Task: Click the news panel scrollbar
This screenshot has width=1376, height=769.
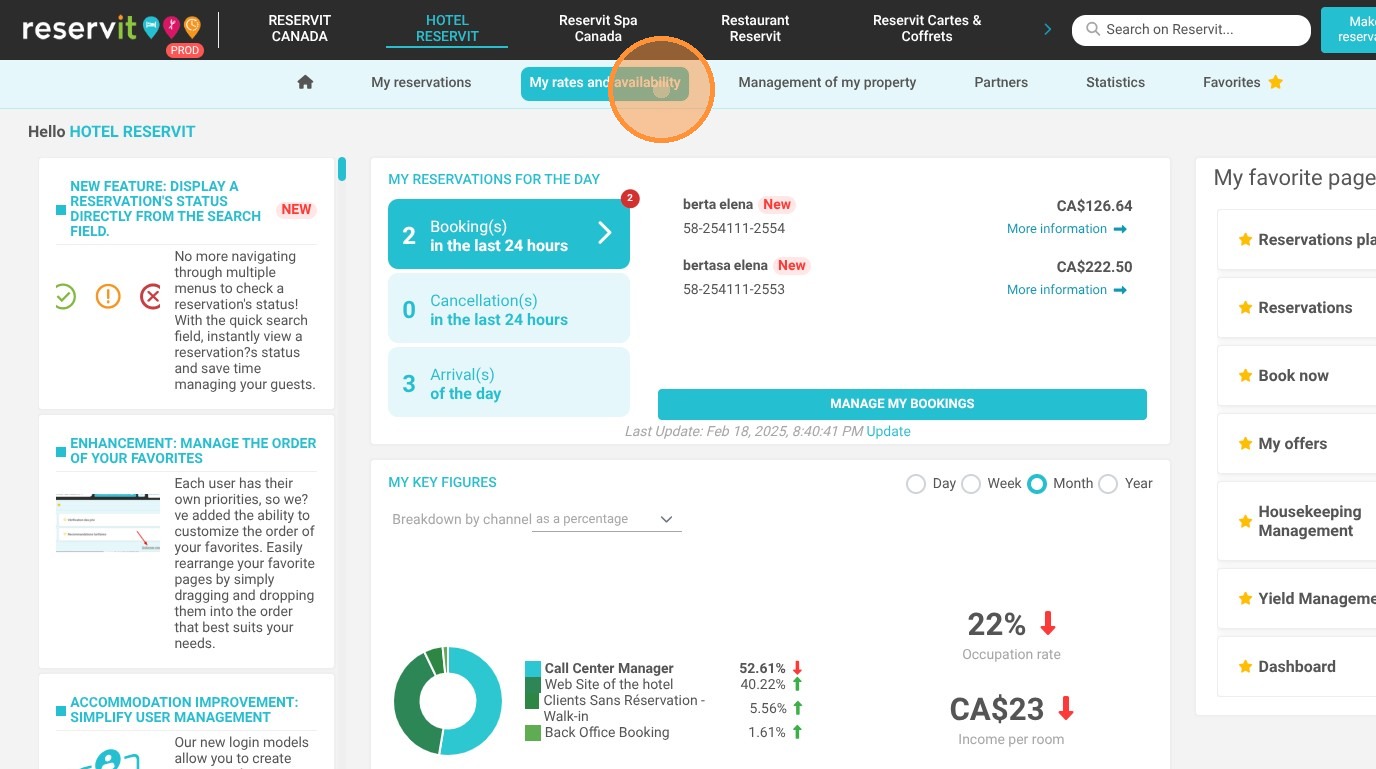Action: pos(342,169)
